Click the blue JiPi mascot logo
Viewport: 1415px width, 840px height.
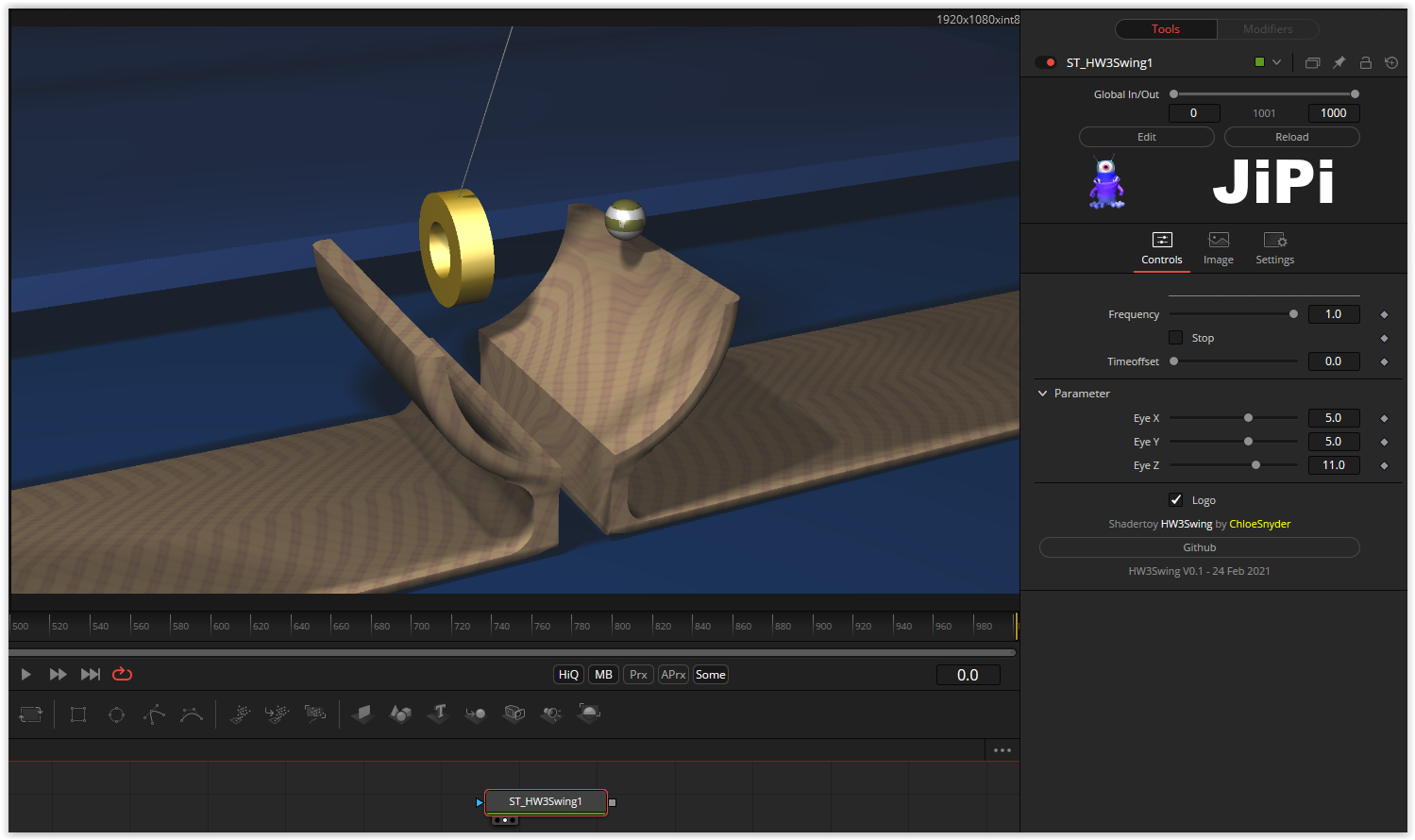[1106, 182]
